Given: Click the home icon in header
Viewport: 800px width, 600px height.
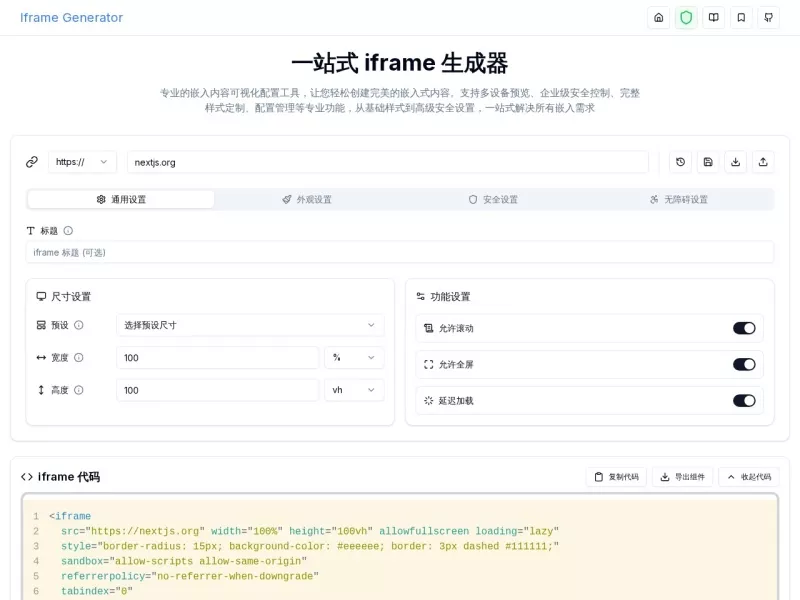Looking at the screenshot, I should click(659, 18).
